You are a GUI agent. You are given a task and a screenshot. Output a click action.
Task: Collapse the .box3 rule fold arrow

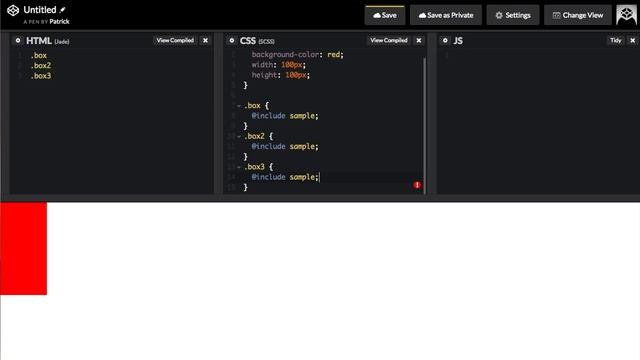click(239, 167)
